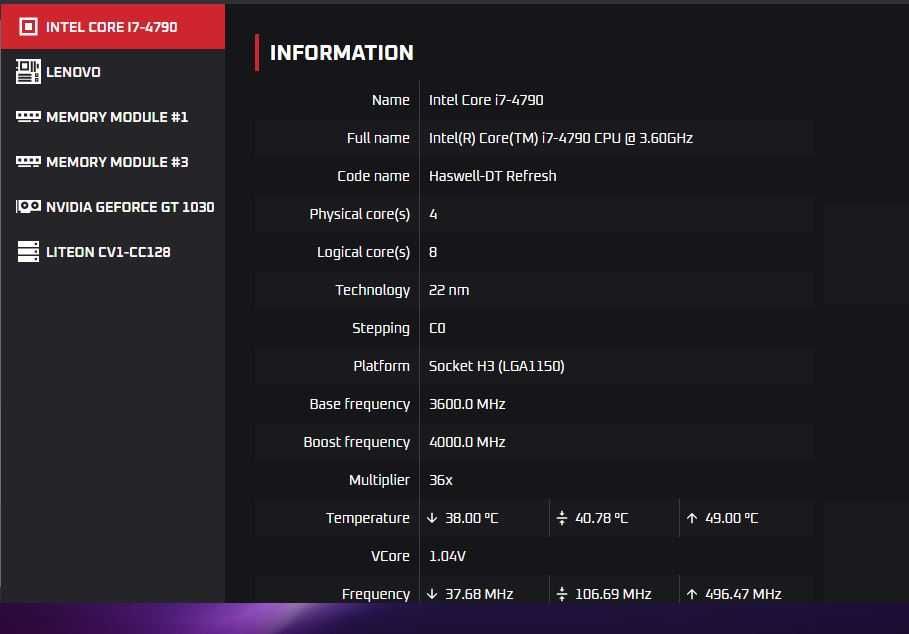Select the Name value Intel Core i7-4790
Image resolution: width=909 pixels, height=634 pixels.
click(486, 100)
